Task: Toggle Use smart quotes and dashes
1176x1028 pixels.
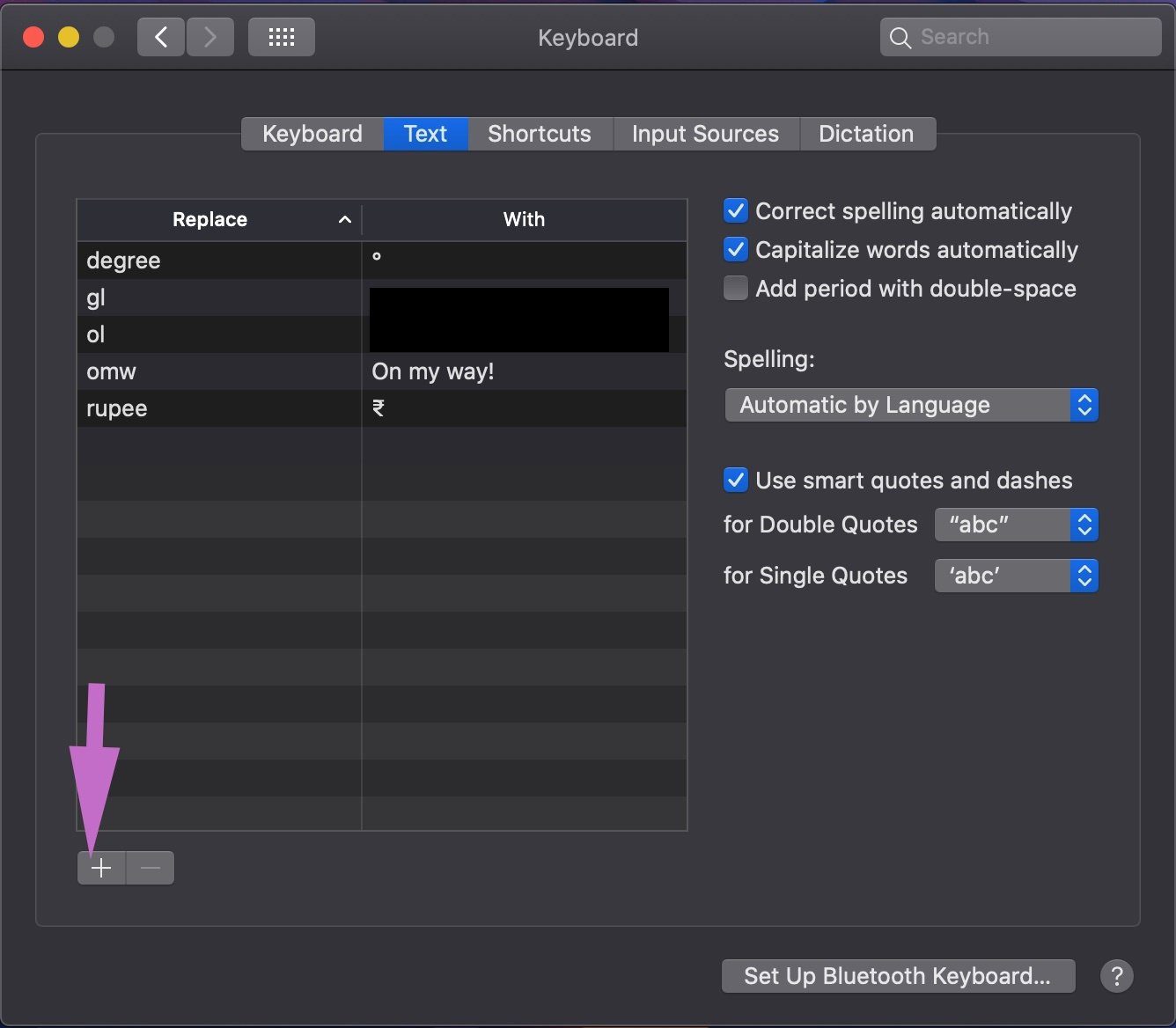Action: [x=736, y=481]
